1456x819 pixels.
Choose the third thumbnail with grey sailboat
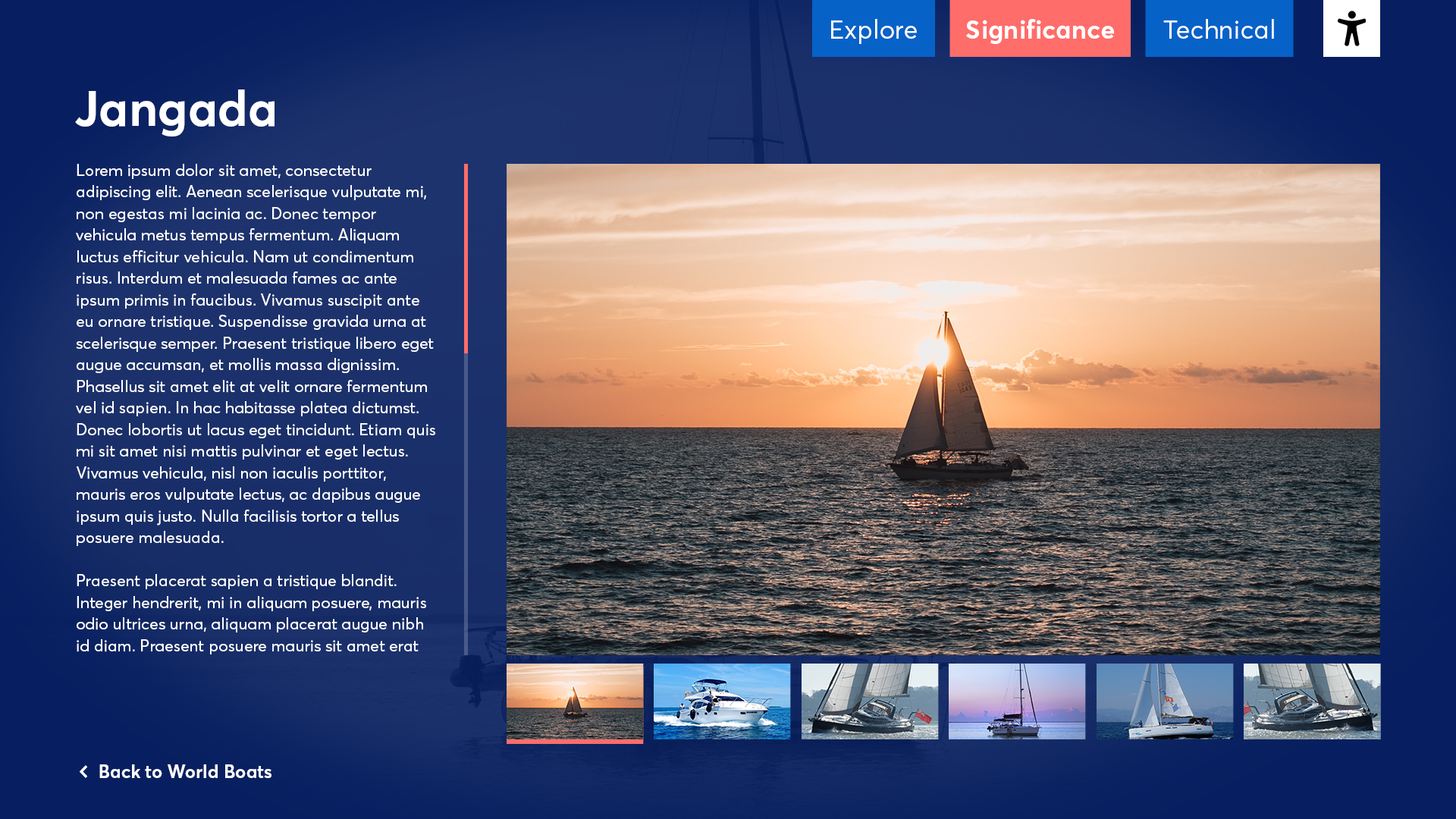point(869,701)
